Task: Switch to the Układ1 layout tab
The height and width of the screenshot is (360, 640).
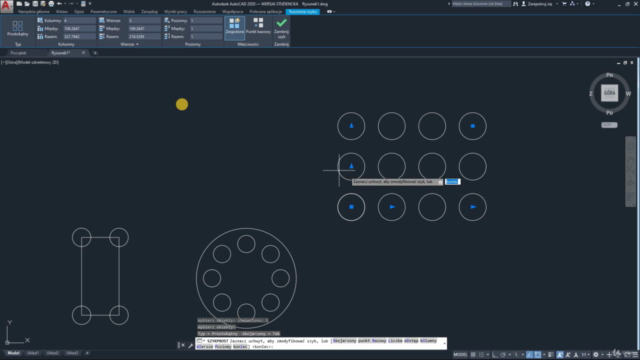Action: click(x=33, y=353)
